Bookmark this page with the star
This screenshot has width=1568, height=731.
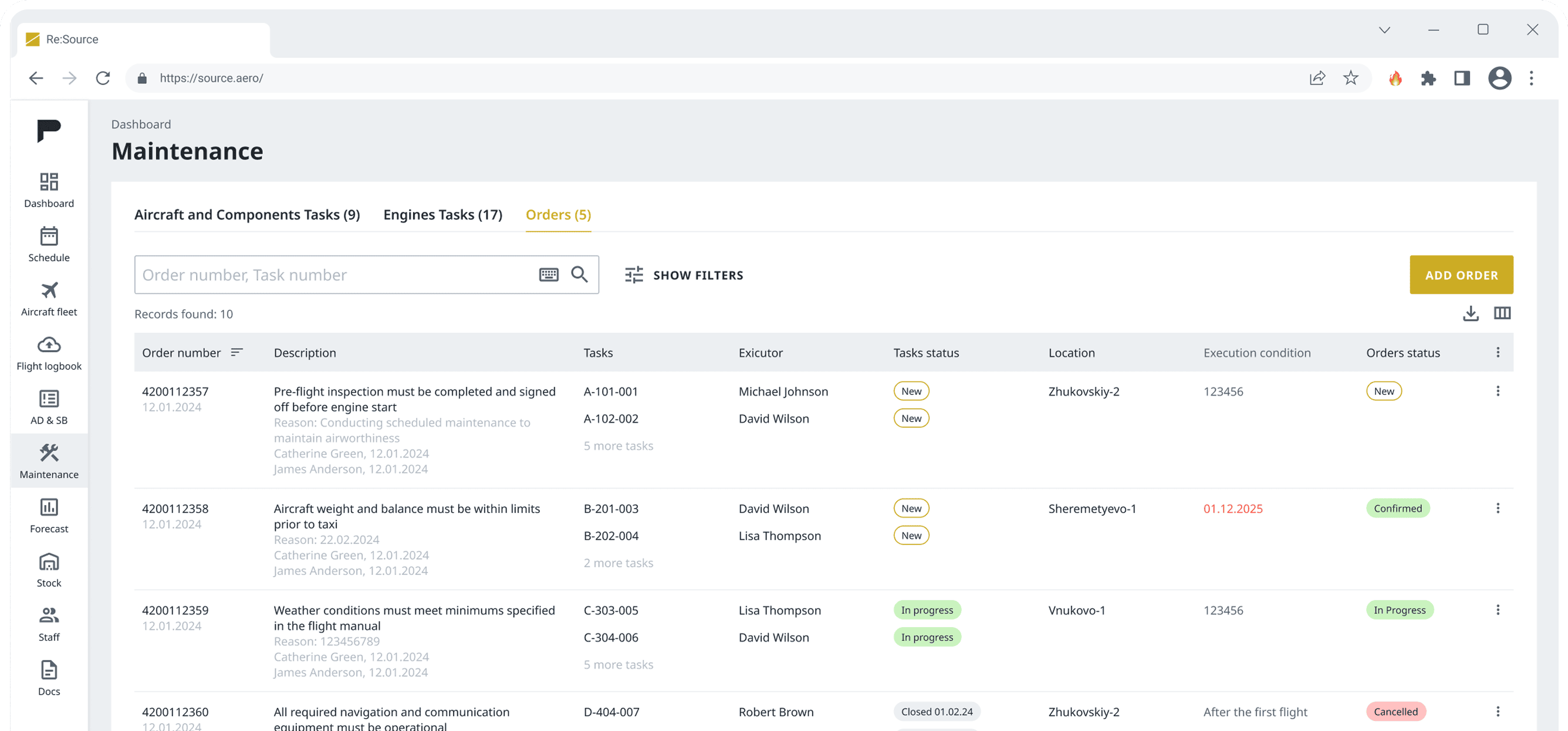[1351, 78]
